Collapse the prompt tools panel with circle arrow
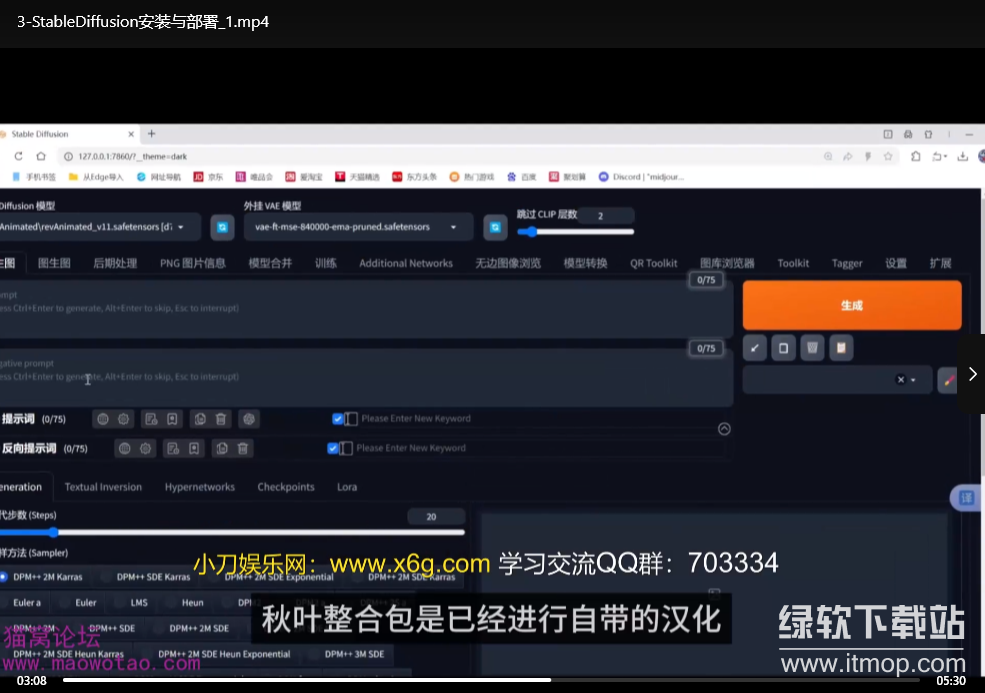This screenshot has height=693, width=985. coord(724,428)
